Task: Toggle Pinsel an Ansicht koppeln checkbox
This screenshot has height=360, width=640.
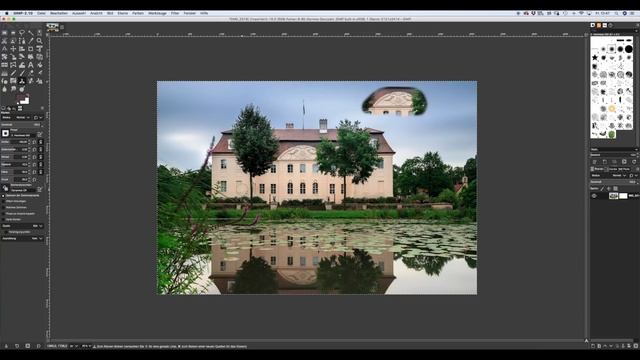Action: point(3,213)
